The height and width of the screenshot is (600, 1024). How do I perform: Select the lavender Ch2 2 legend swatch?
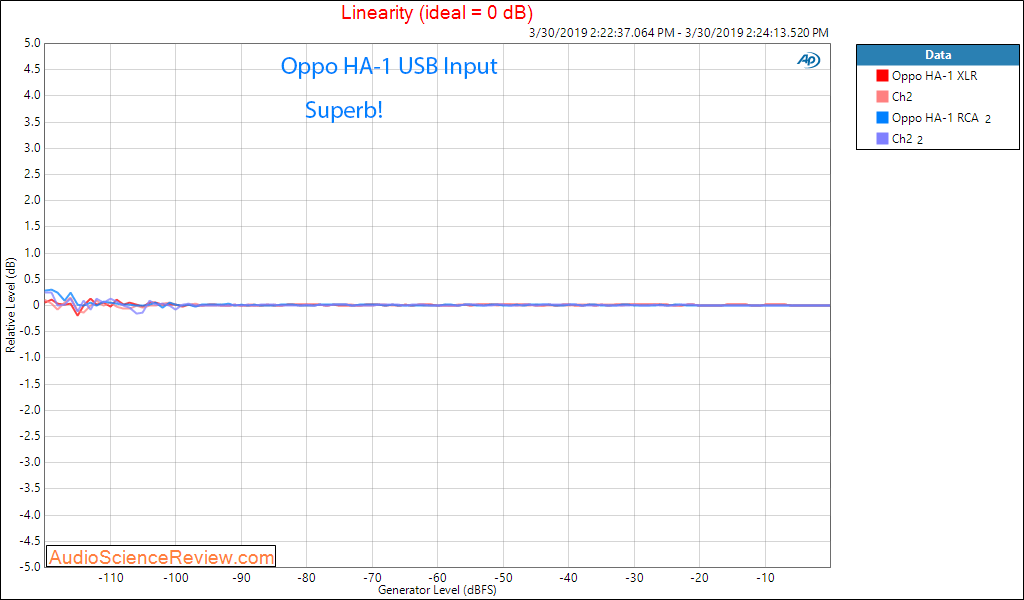coord(882,138)
